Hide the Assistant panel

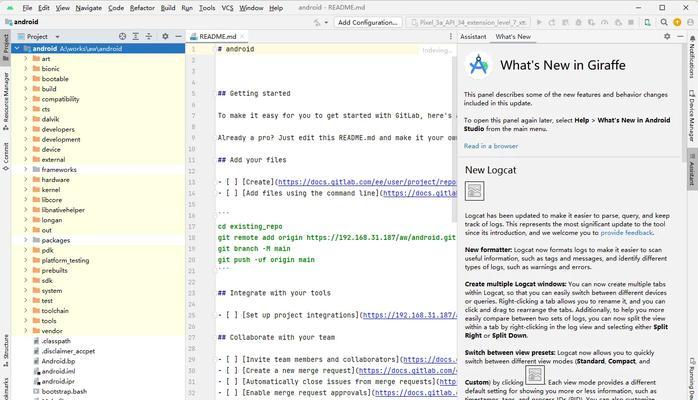tap(680, 36)
